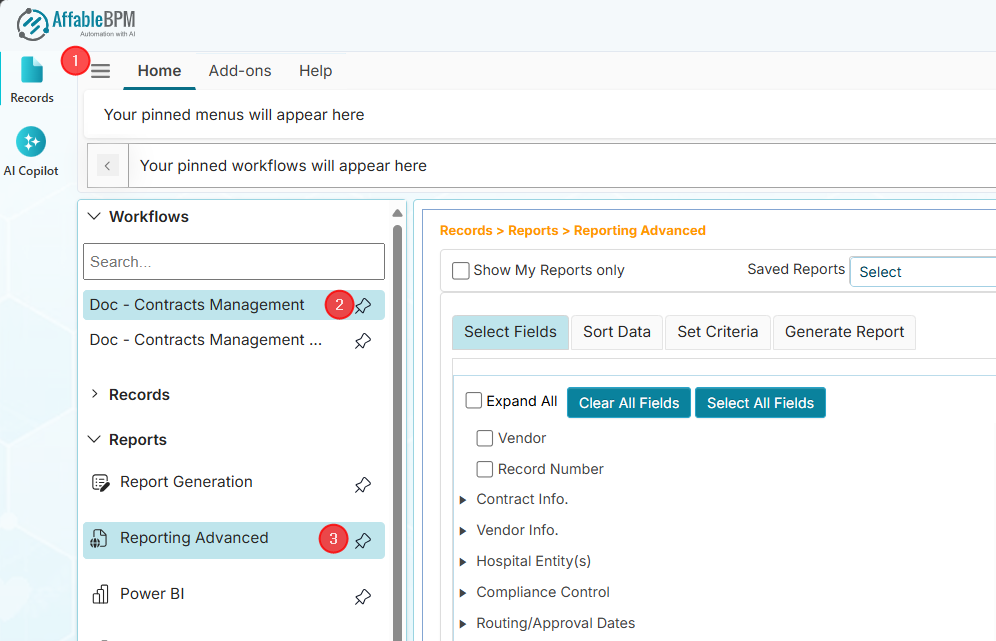Open the Sort Data tab
996x641 pixels.
click(x=616, y=331)
